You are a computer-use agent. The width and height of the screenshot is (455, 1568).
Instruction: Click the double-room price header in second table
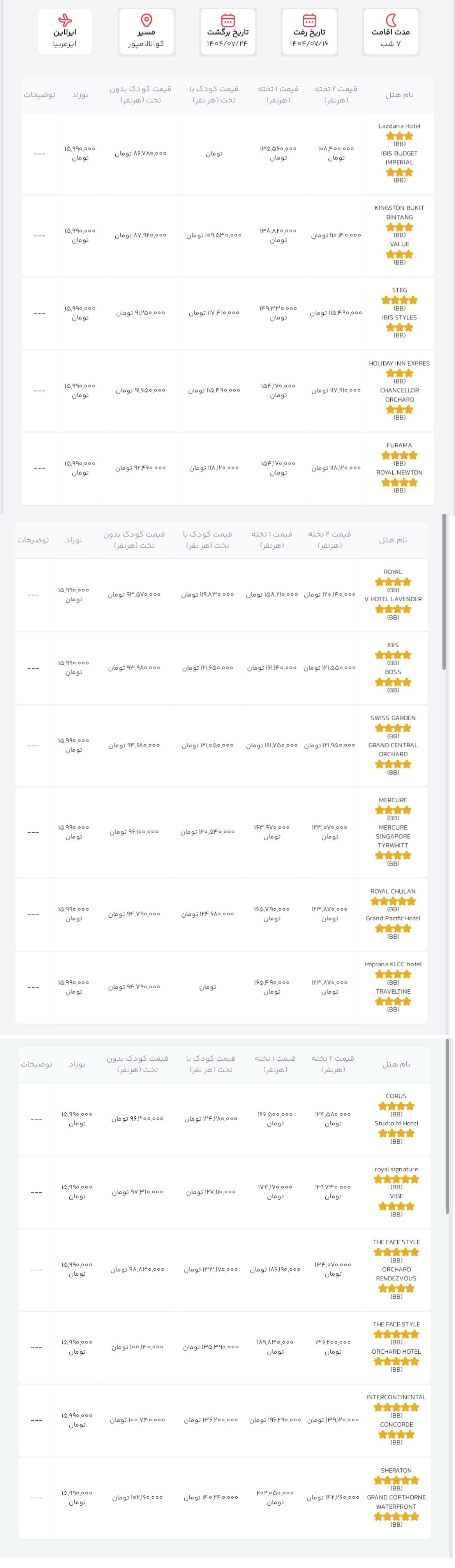pos(329,539)
